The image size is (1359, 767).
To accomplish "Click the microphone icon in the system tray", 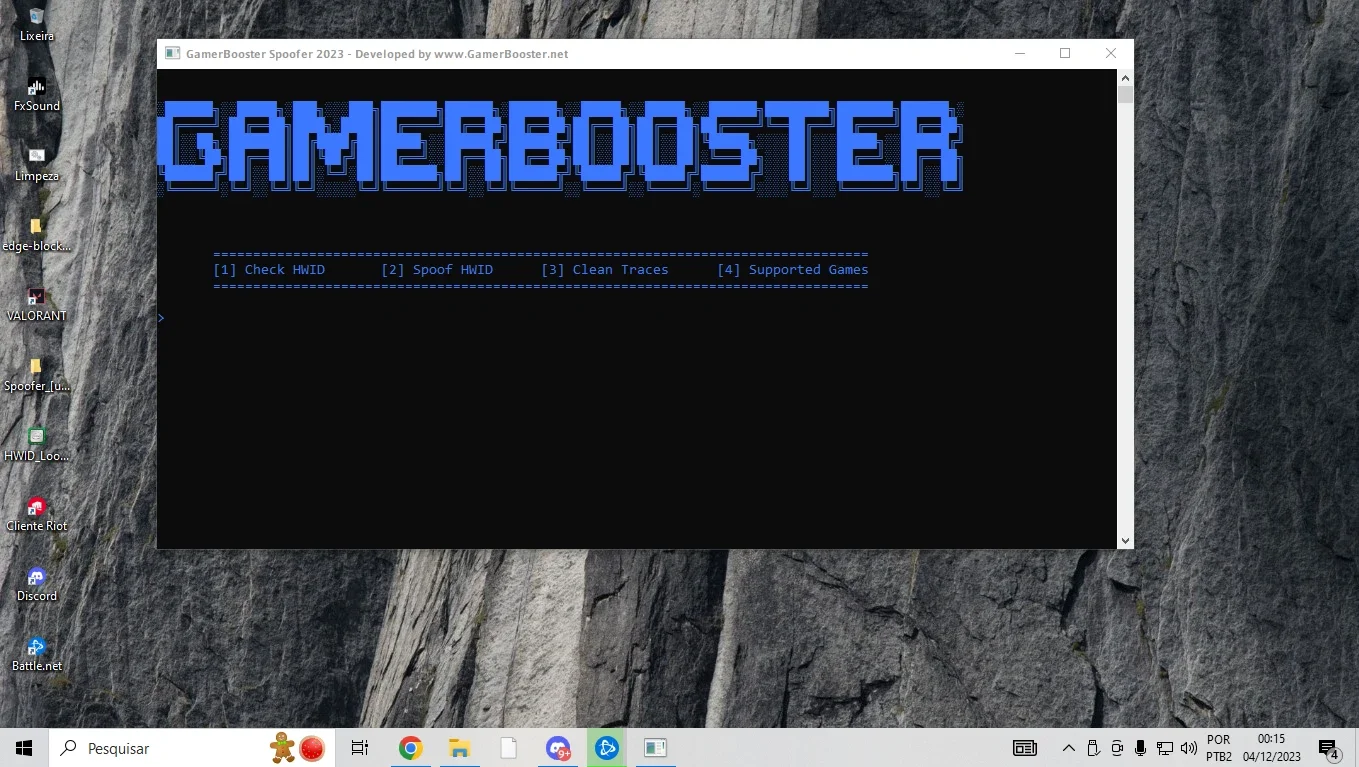I will [x=1140, y=748].
